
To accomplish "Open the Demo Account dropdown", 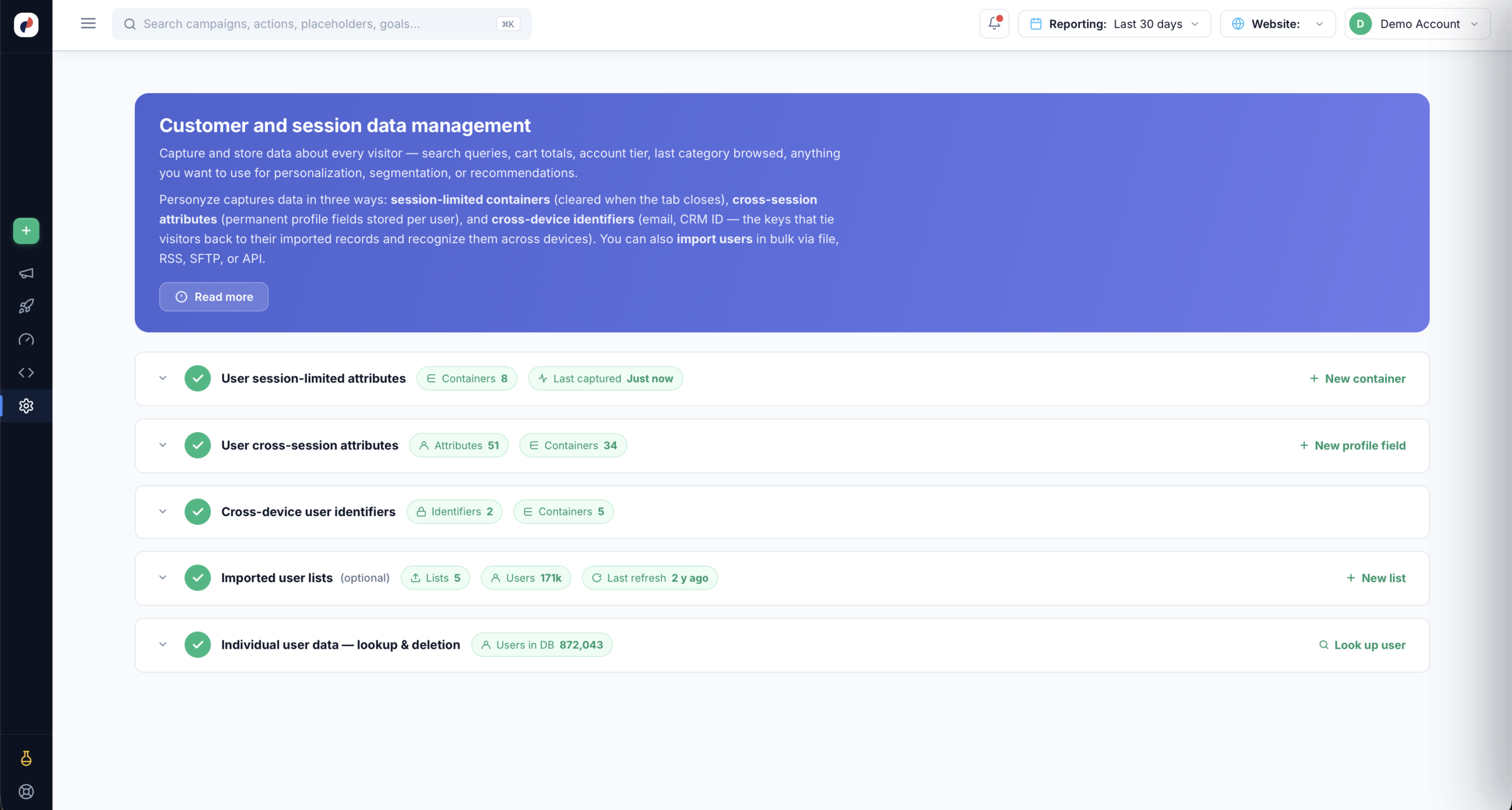I will coord(1417,24).
